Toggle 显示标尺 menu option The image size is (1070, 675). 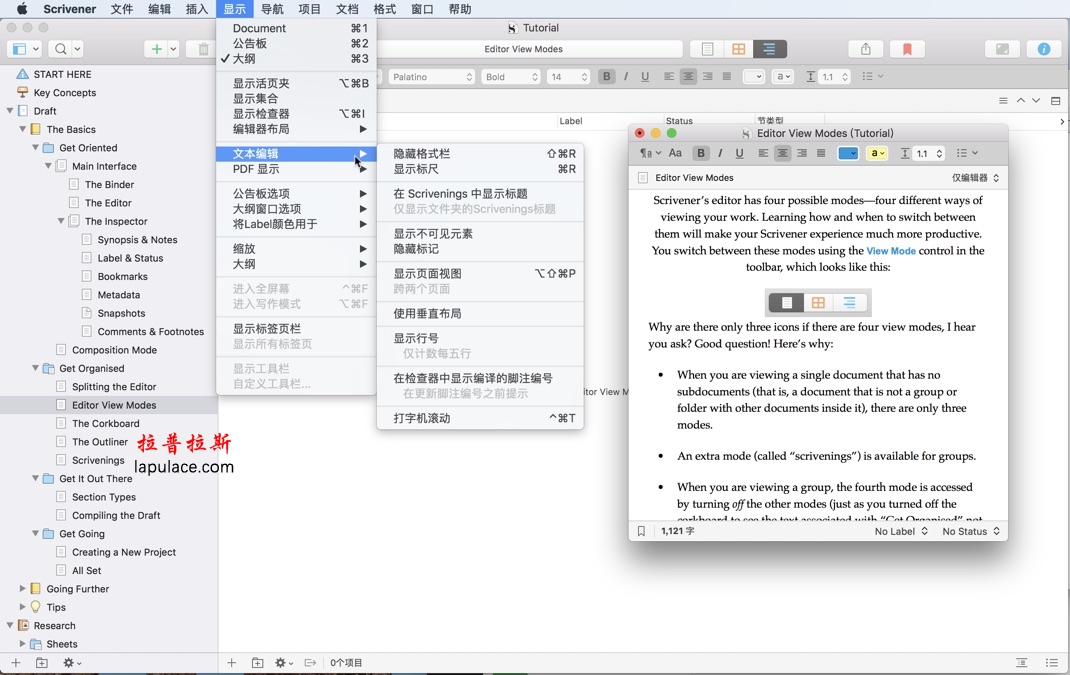point(480,169)
